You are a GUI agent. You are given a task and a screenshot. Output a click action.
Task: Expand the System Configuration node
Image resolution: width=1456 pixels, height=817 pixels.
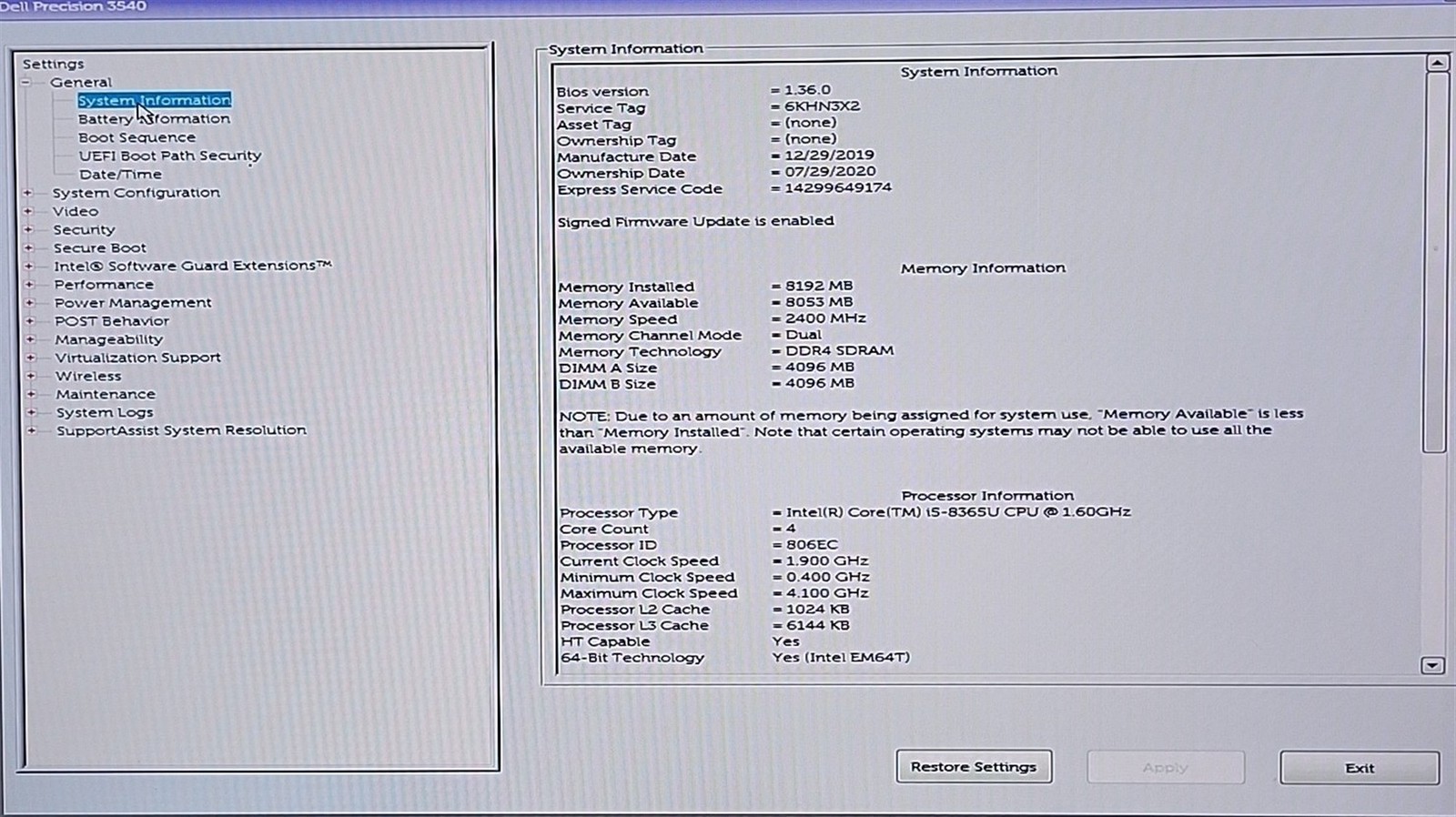pyautogui.click(x=28, y=193)
